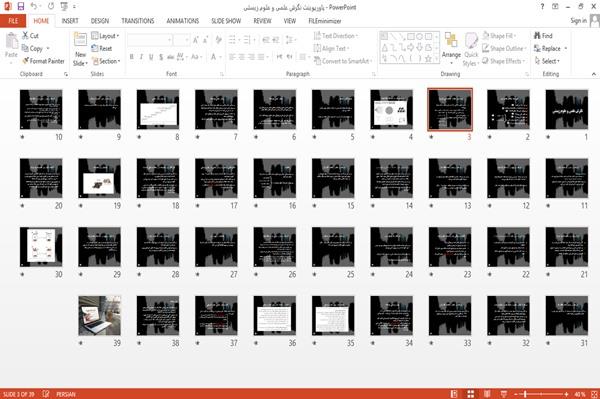Viewport: 600px width, 399px height.
Task: Switch to the SLIDE SHOW tab
Action: tap(226, 21)
